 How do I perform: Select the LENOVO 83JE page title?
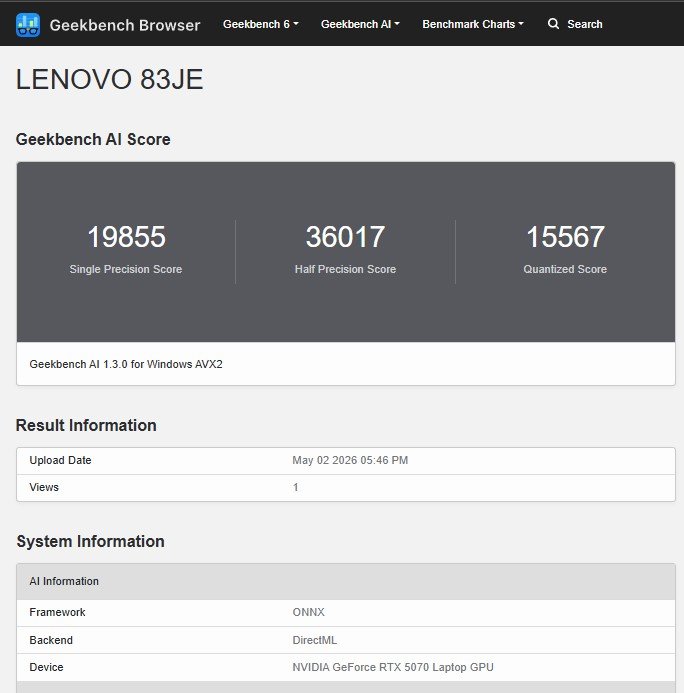110,80
